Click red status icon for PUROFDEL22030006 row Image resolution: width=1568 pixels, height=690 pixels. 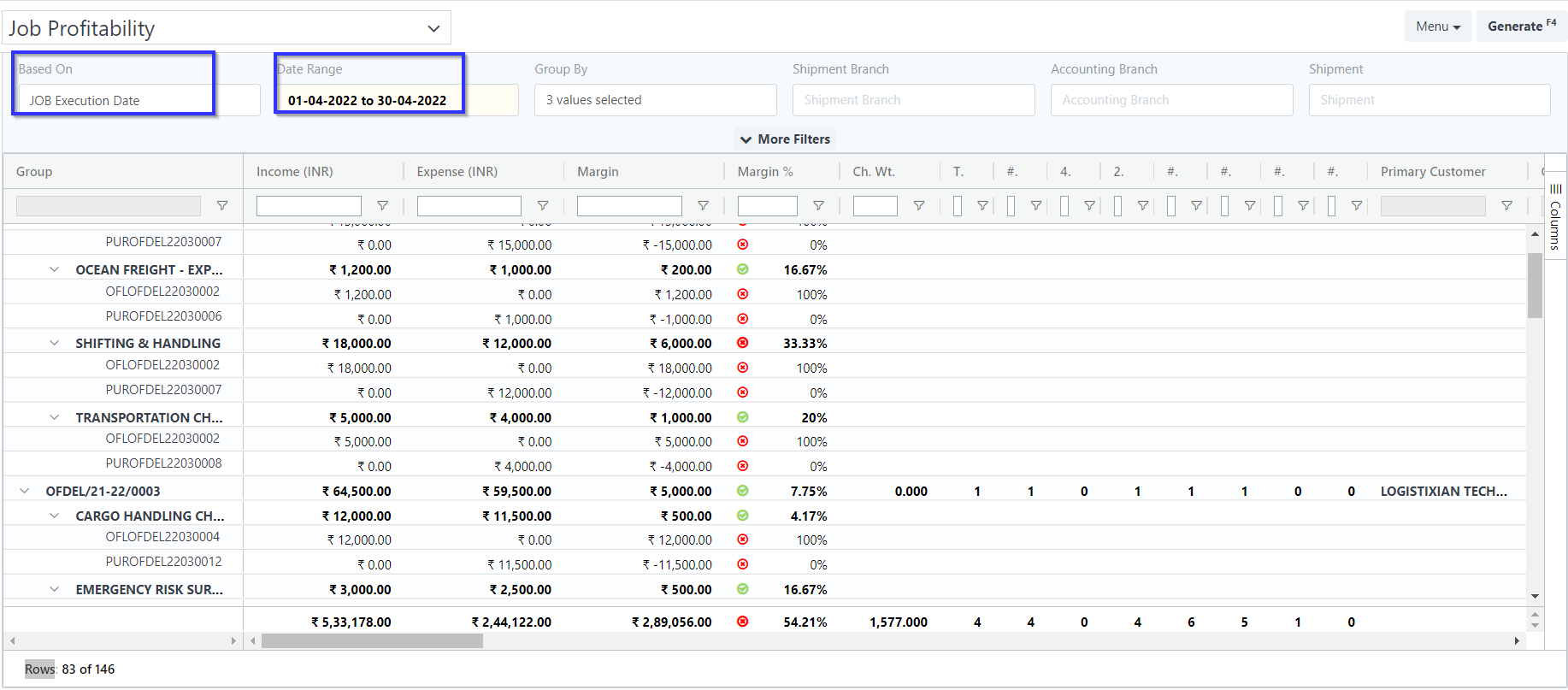[743, 319]
